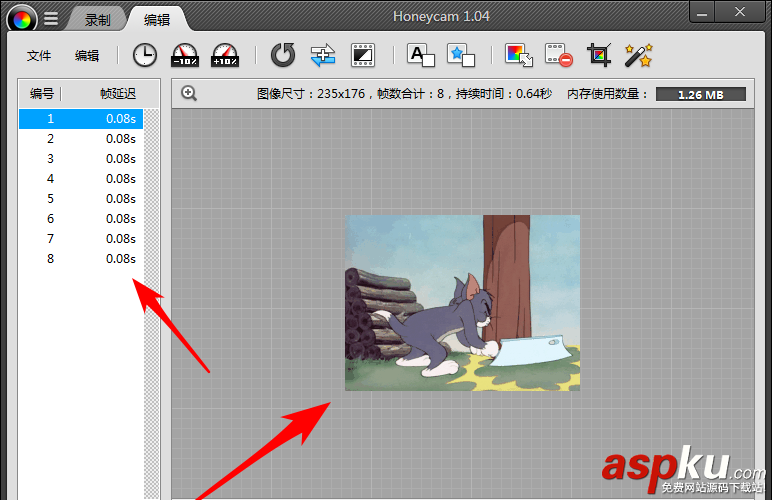
Task: Minimize the Honeycam window
Action: [x=702, y=12]
